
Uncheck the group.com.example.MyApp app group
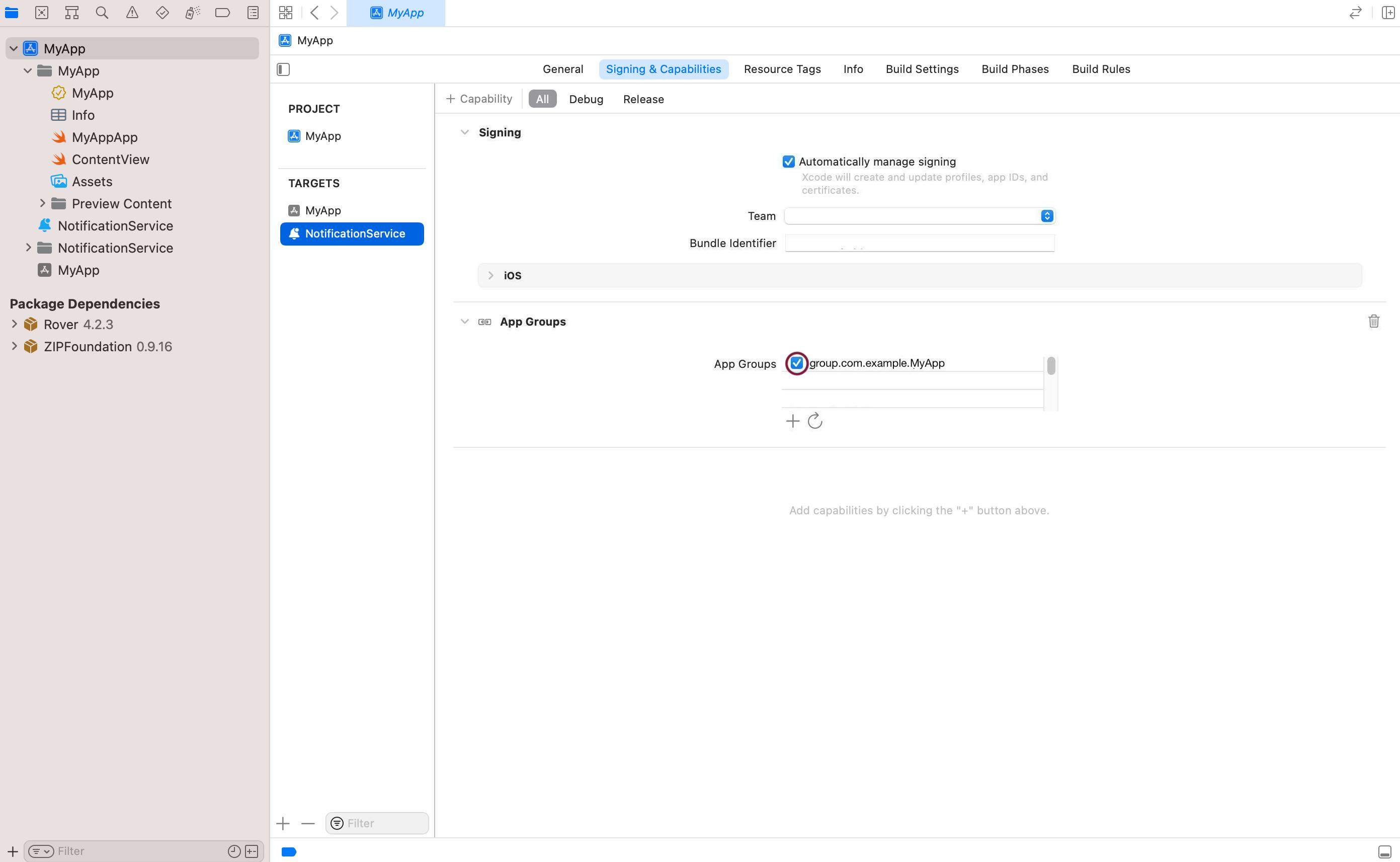pos(796,363)
